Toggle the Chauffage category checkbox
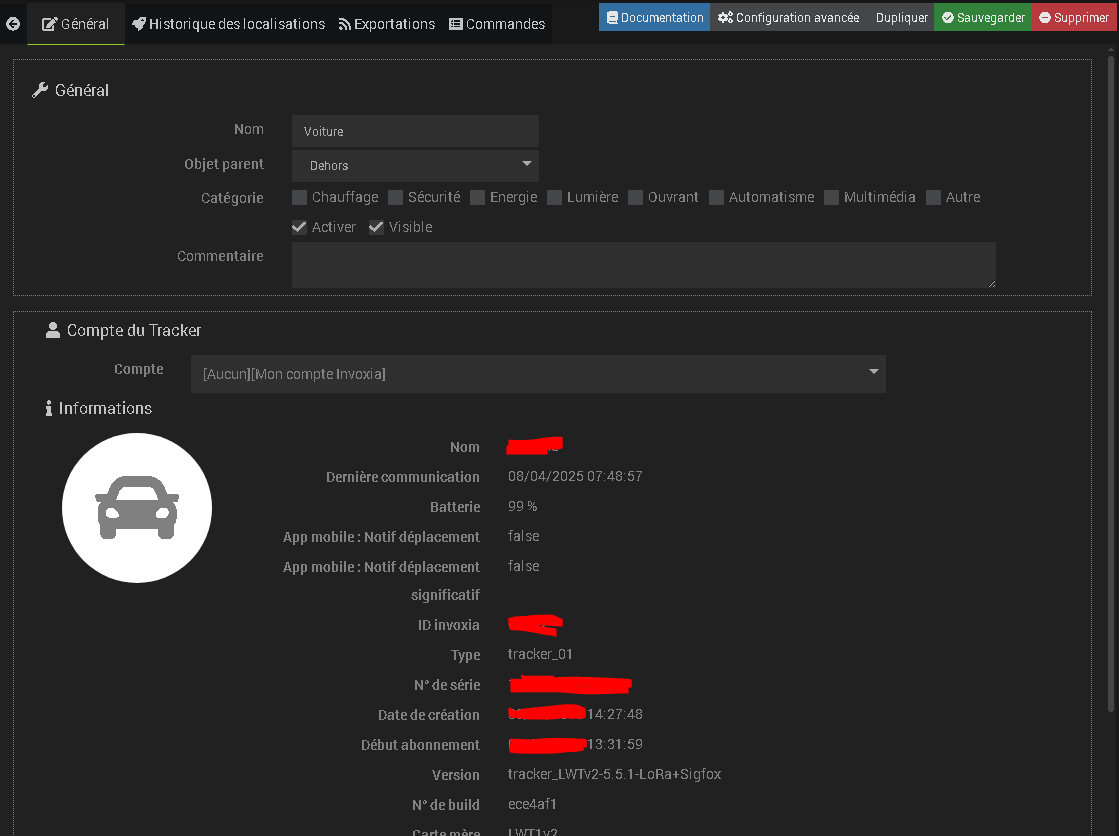 300,197
